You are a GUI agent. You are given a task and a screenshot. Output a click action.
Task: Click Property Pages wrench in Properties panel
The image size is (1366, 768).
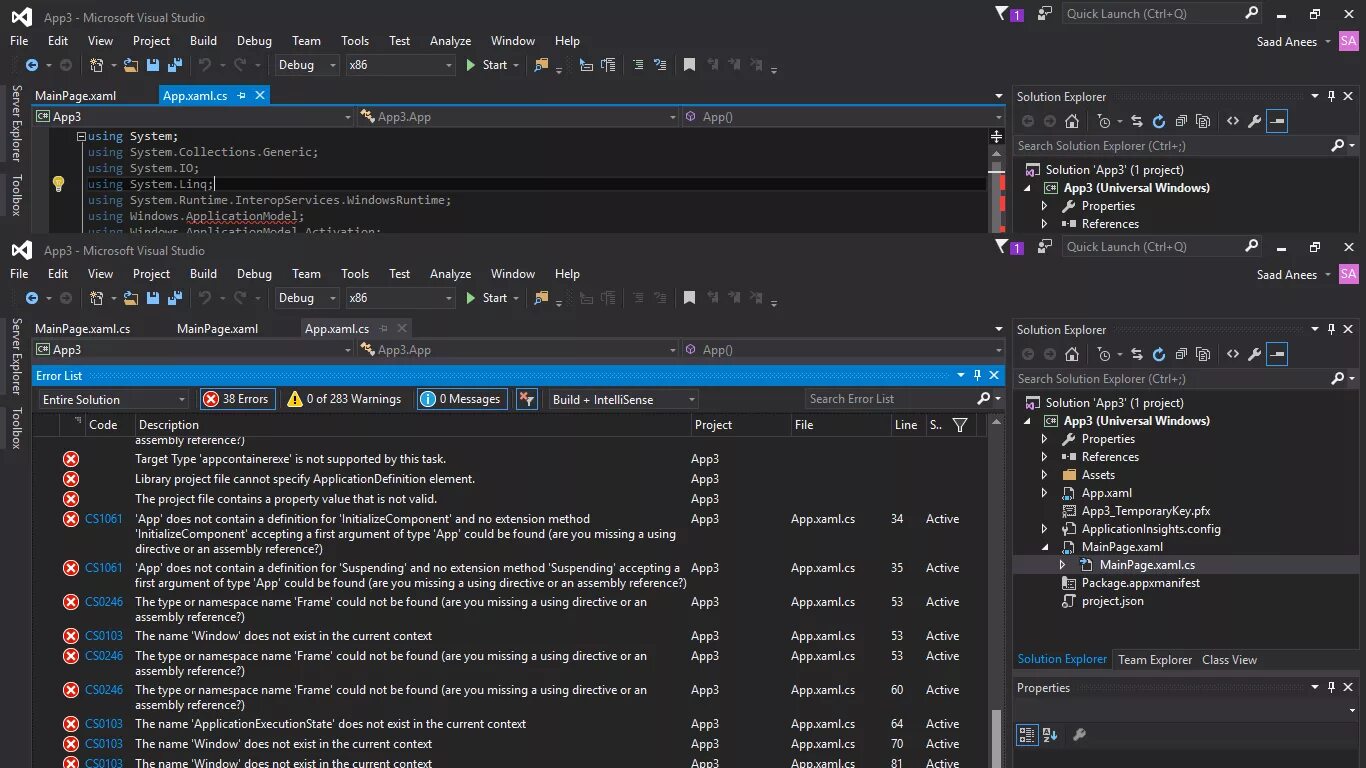point(1079,735)
